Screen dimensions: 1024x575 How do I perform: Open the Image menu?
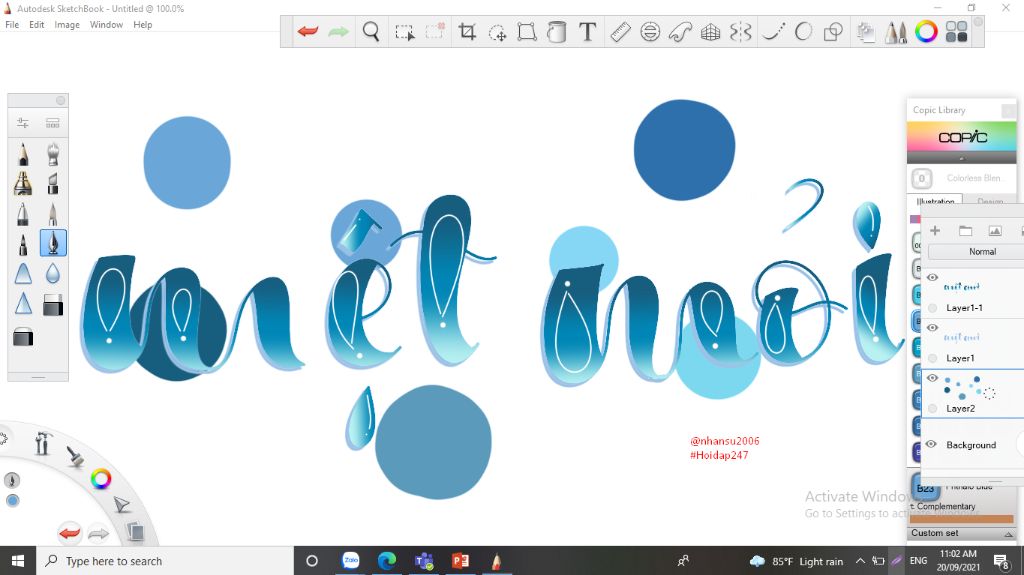(x=67, y=25)
